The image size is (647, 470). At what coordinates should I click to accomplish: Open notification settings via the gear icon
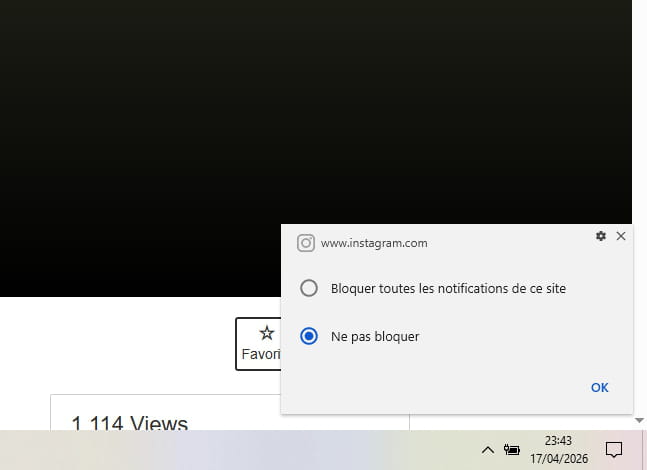click(x=600, y=236)
